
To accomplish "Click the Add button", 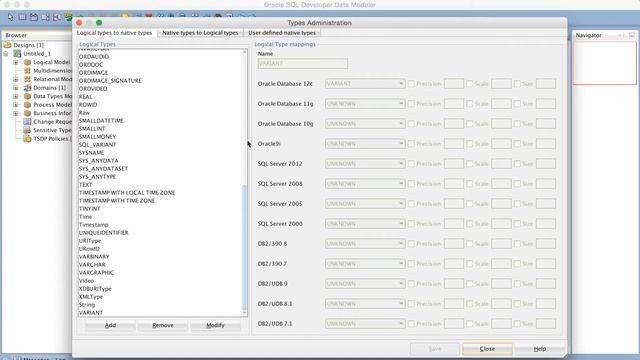I will click(110, 325).
